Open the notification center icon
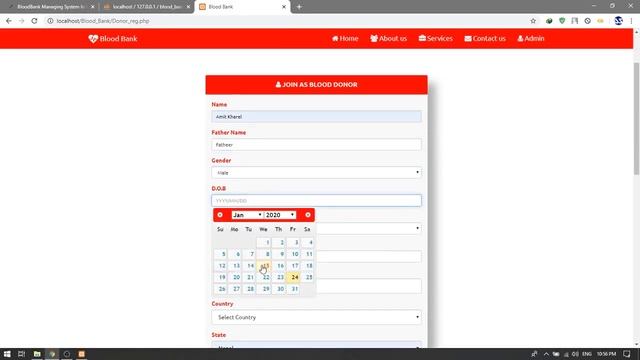Screen dimensions: 640x360 627,354
